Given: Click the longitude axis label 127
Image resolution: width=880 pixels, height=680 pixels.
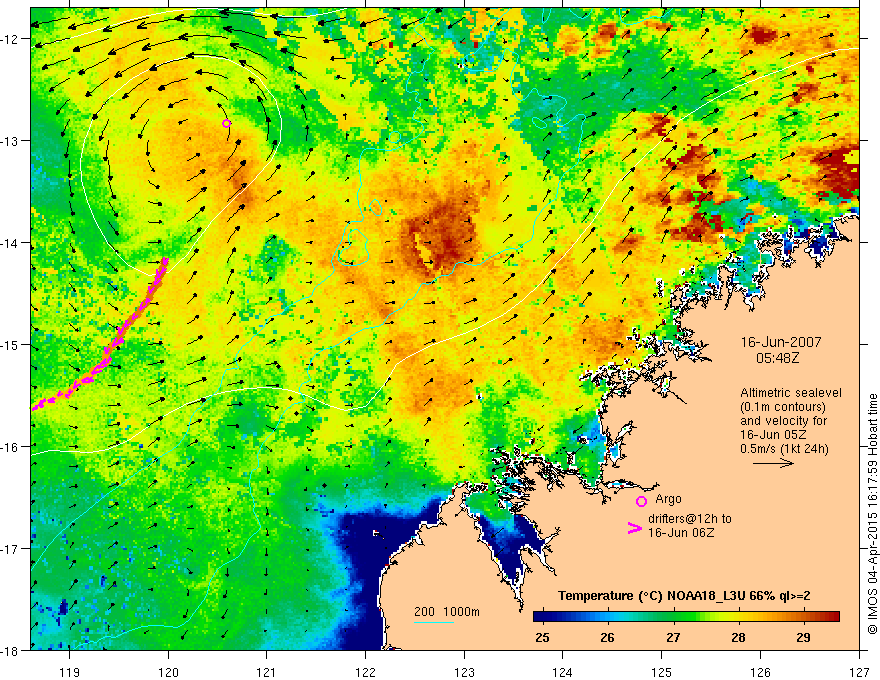Looking at the screenshot, I should (x=859, y=672).
